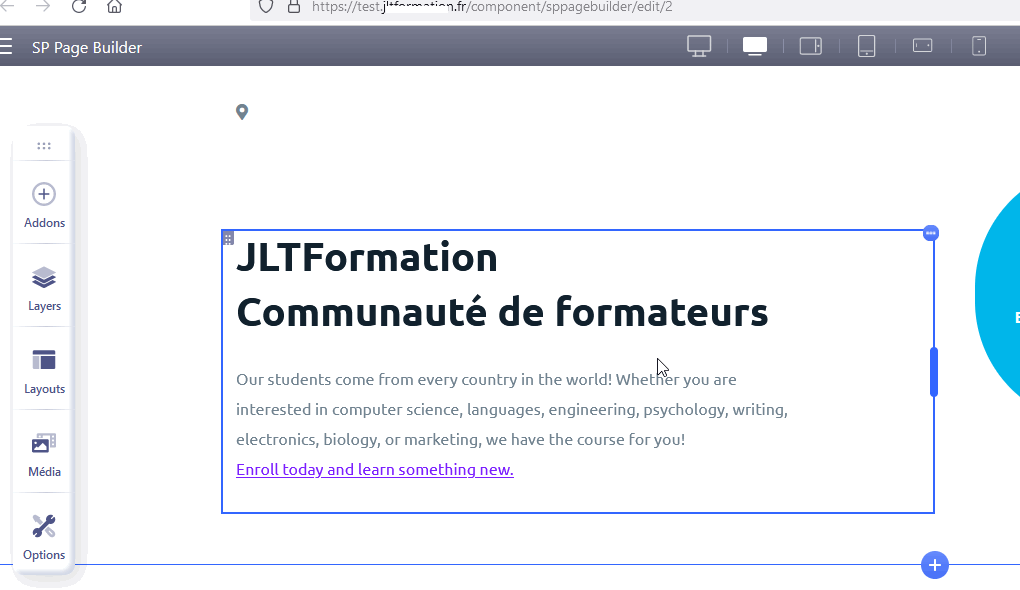Open the Layers panel
1020x590 pixels.
tap(44, 289)
